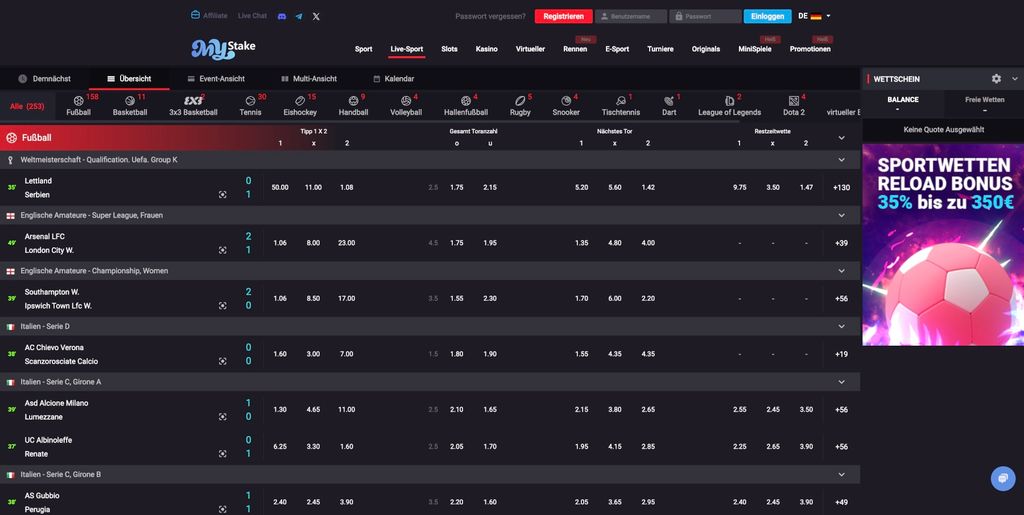The width and height of the screenshot is (1024, 515).
Task: Click the Registrieren button
Action: click(x=564, y=16)
